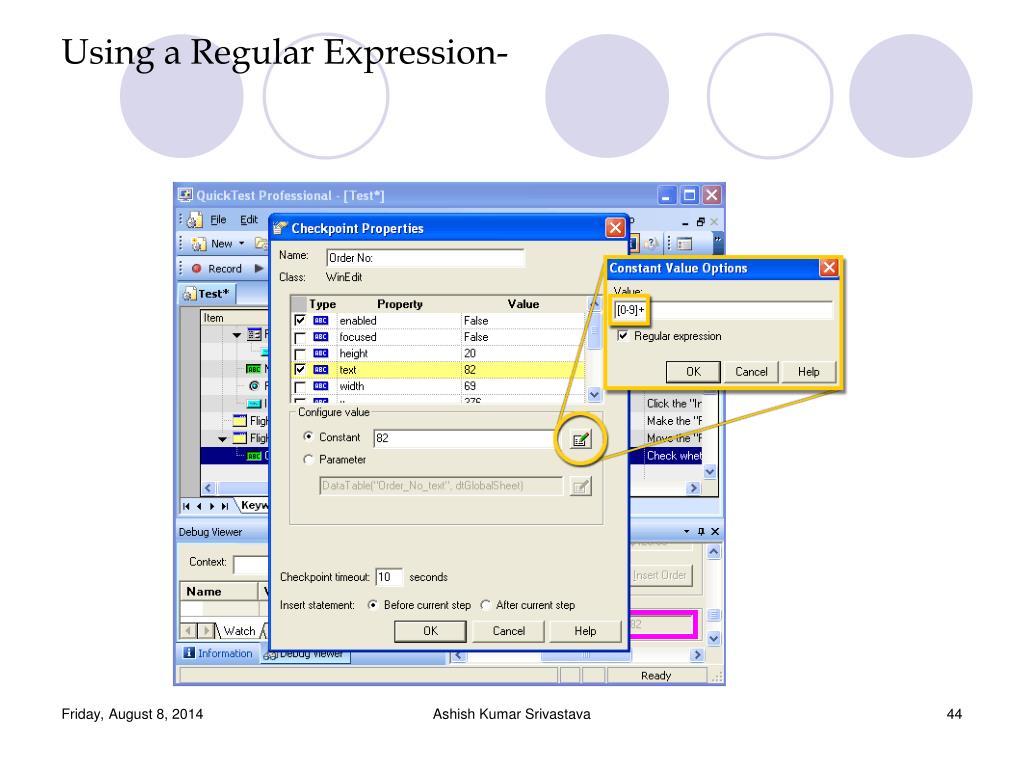Check the focused property checkbox
Viewport: 1024px width, 768px height.
tap(300, 338)
